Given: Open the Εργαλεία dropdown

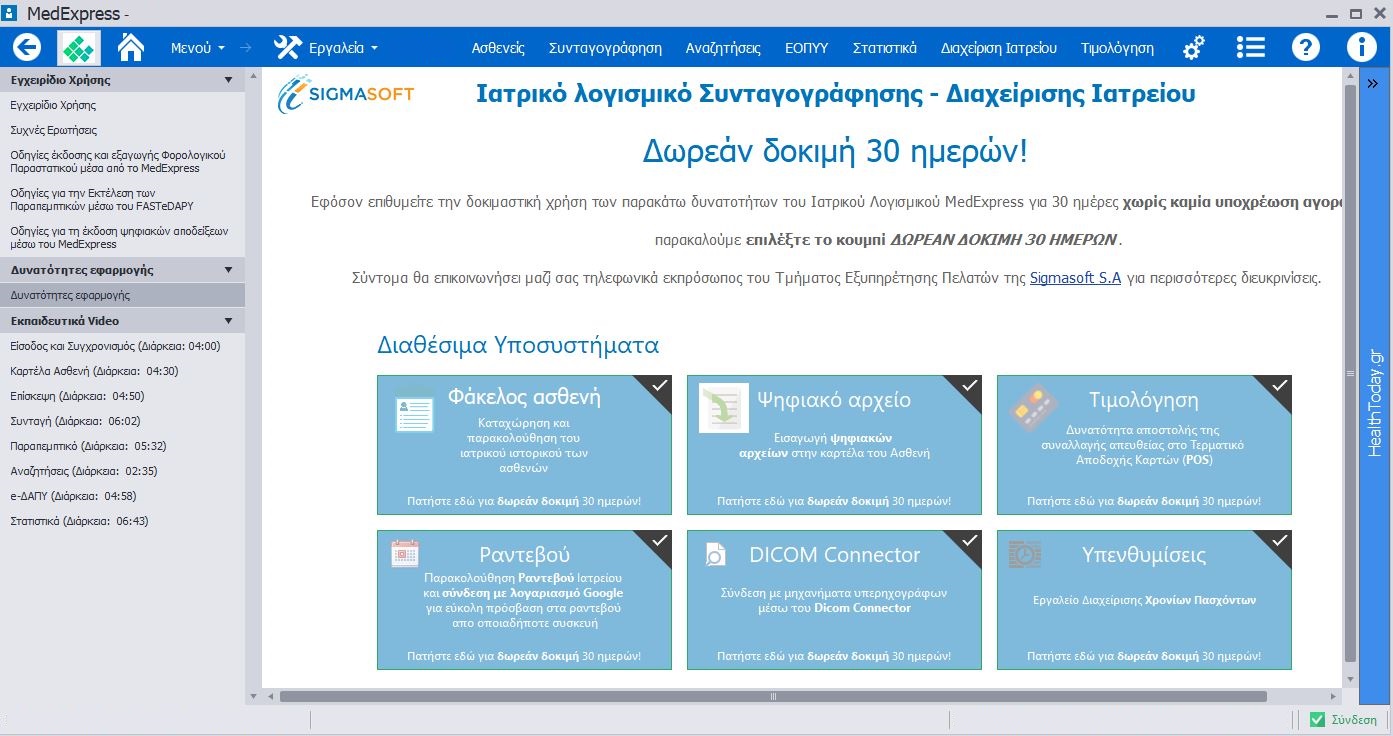Looking at the screenshot, I should click(x=326, y=48).
